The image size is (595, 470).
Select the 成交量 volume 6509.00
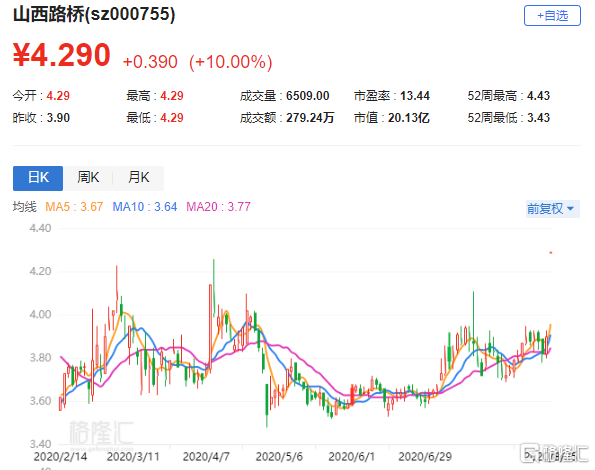pos(308,96)
